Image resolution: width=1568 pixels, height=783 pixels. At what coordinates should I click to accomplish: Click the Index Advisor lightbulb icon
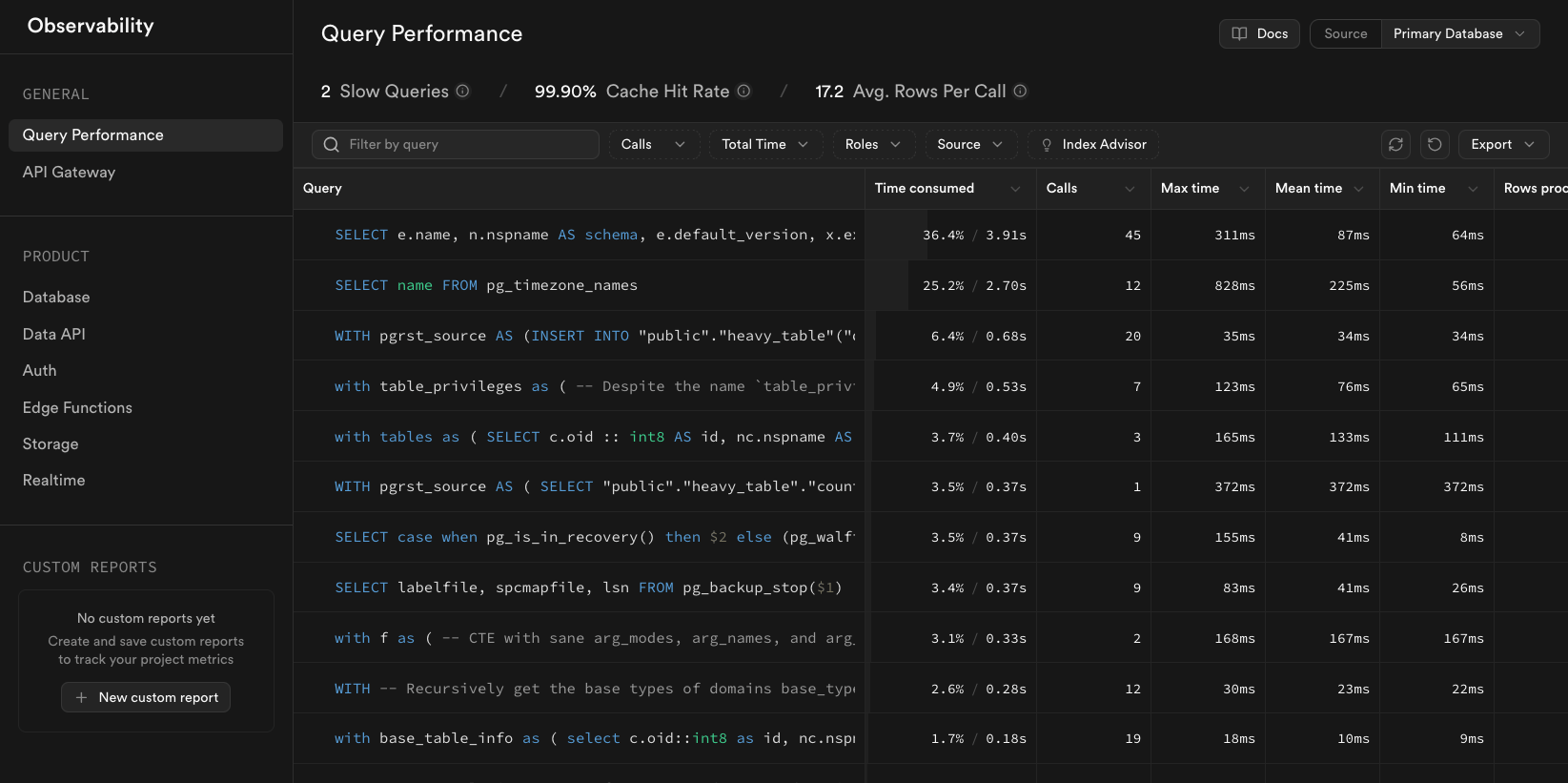tap(1047, 144)
